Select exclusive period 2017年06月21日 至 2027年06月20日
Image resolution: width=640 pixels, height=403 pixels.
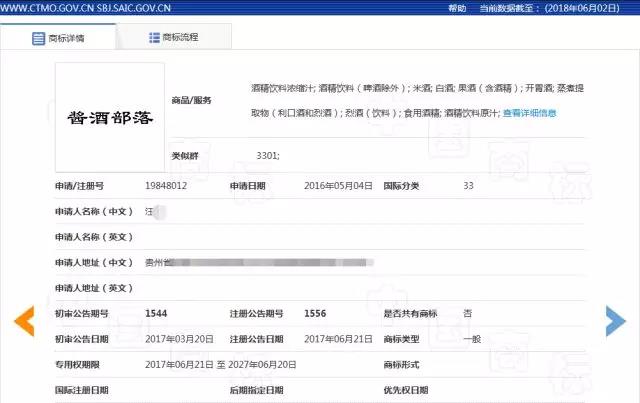coord(220,365)
